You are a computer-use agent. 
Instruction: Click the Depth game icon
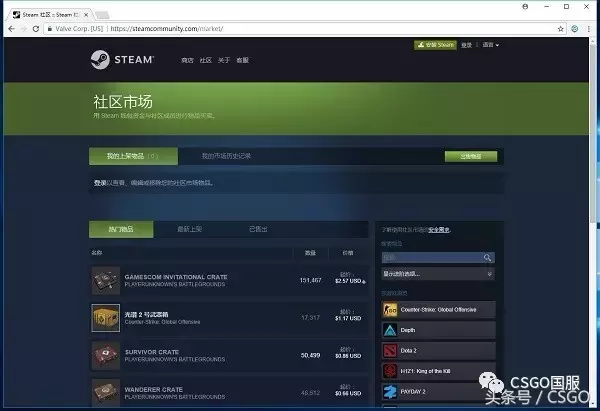390,330
